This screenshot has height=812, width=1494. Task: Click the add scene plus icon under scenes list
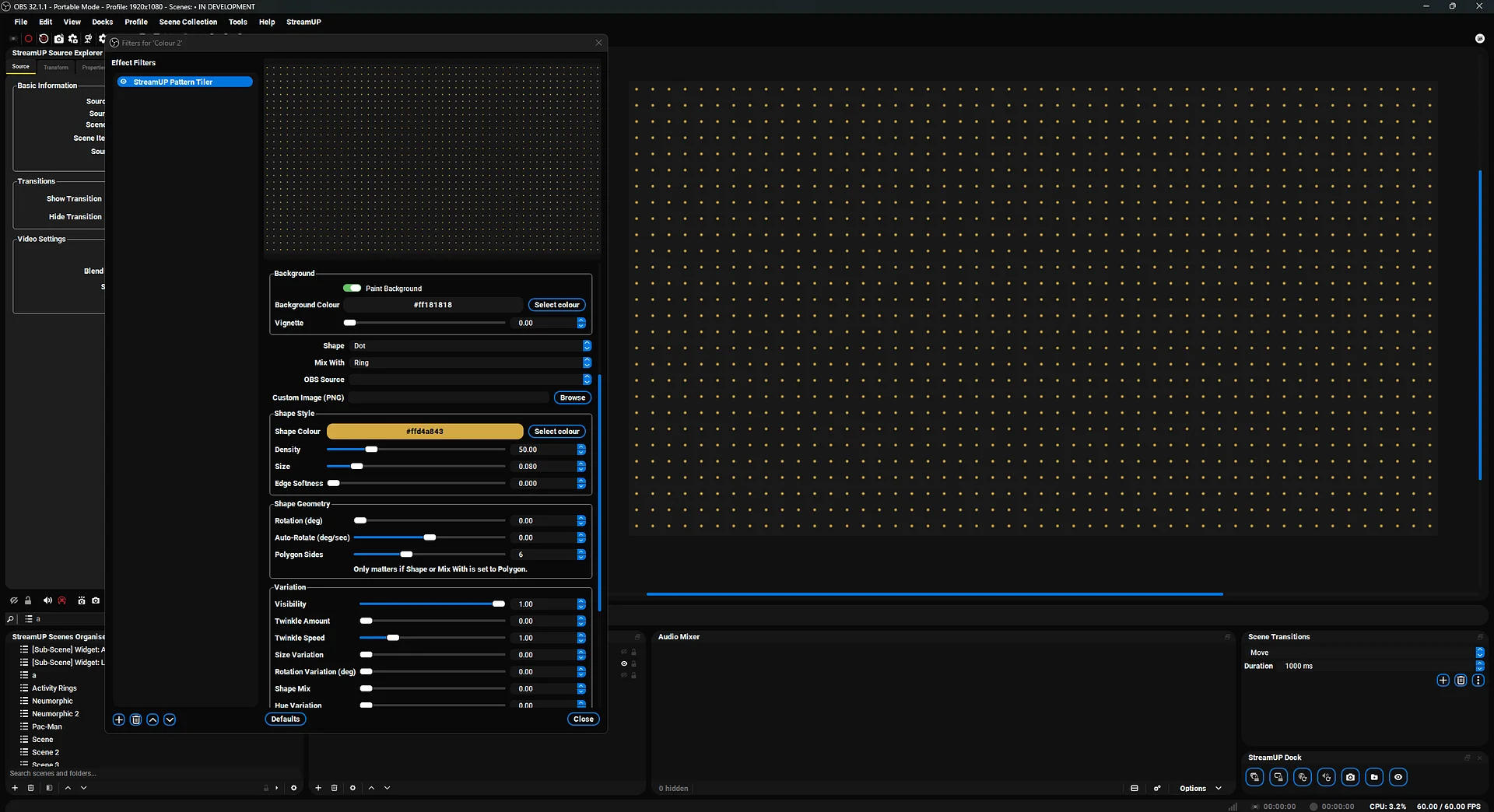click(15, 788)
